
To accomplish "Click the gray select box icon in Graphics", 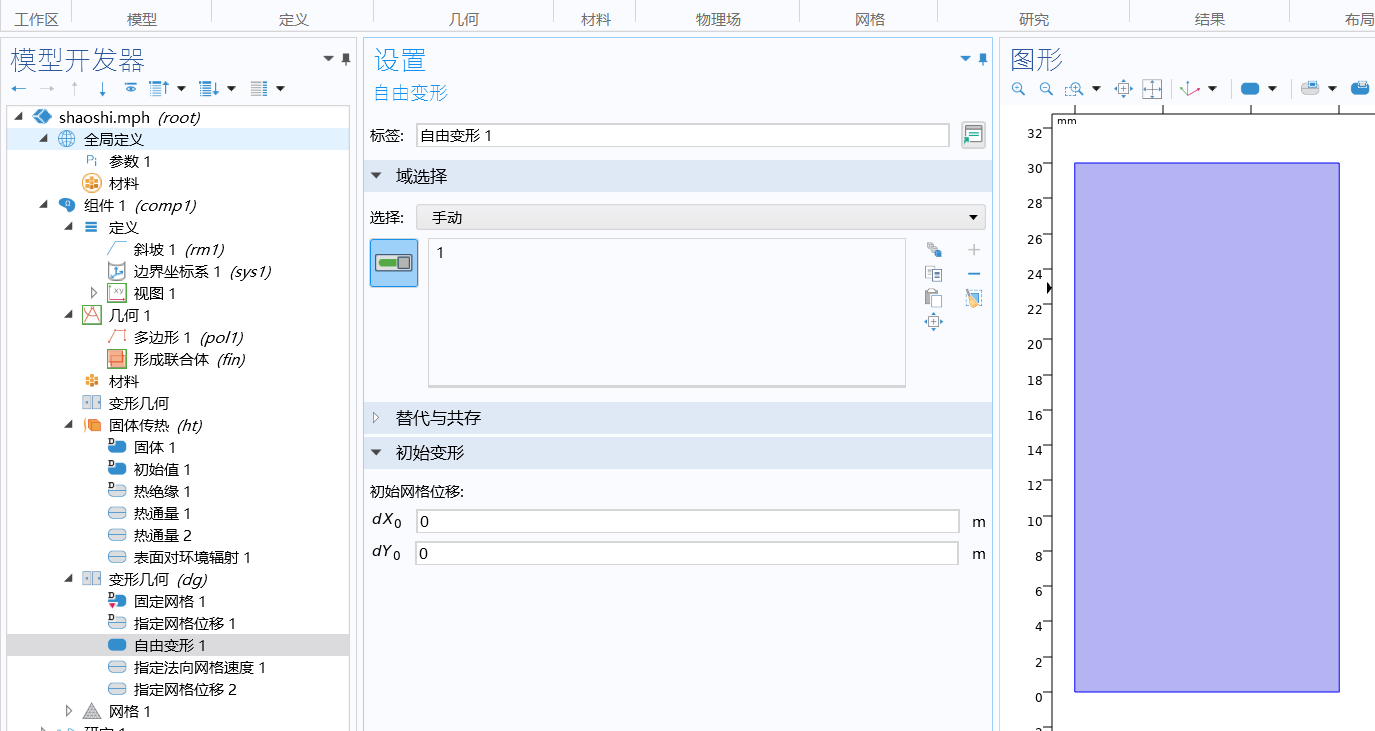I will pos(1310,89).
